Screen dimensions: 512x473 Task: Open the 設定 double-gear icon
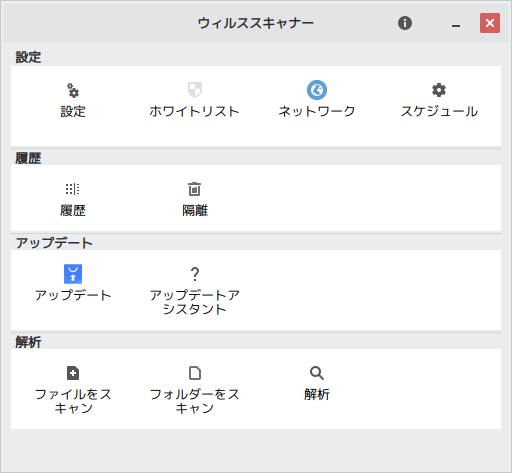pos(73,90)
